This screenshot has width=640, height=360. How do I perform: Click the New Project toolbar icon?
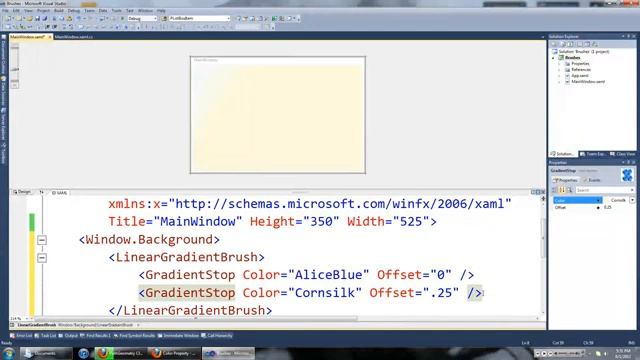pos(8,18)
